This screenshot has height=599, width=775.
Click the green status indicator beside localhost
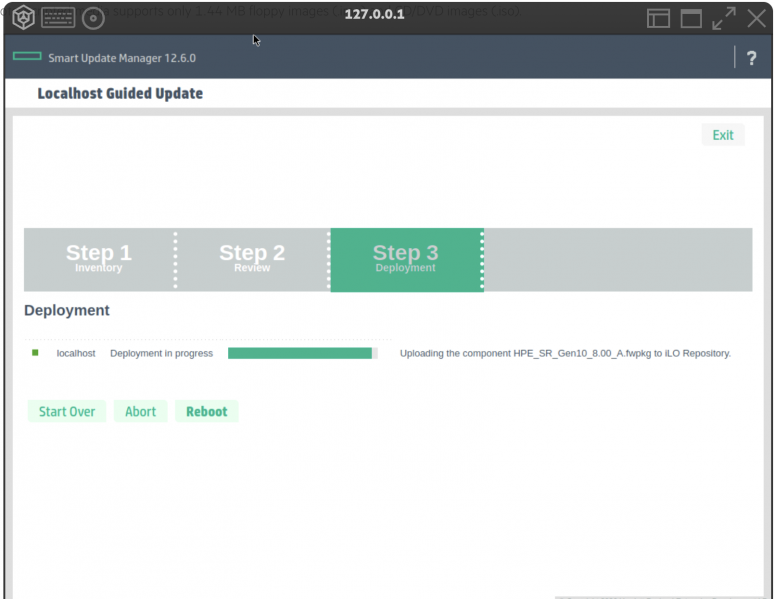tap(35, 353)
